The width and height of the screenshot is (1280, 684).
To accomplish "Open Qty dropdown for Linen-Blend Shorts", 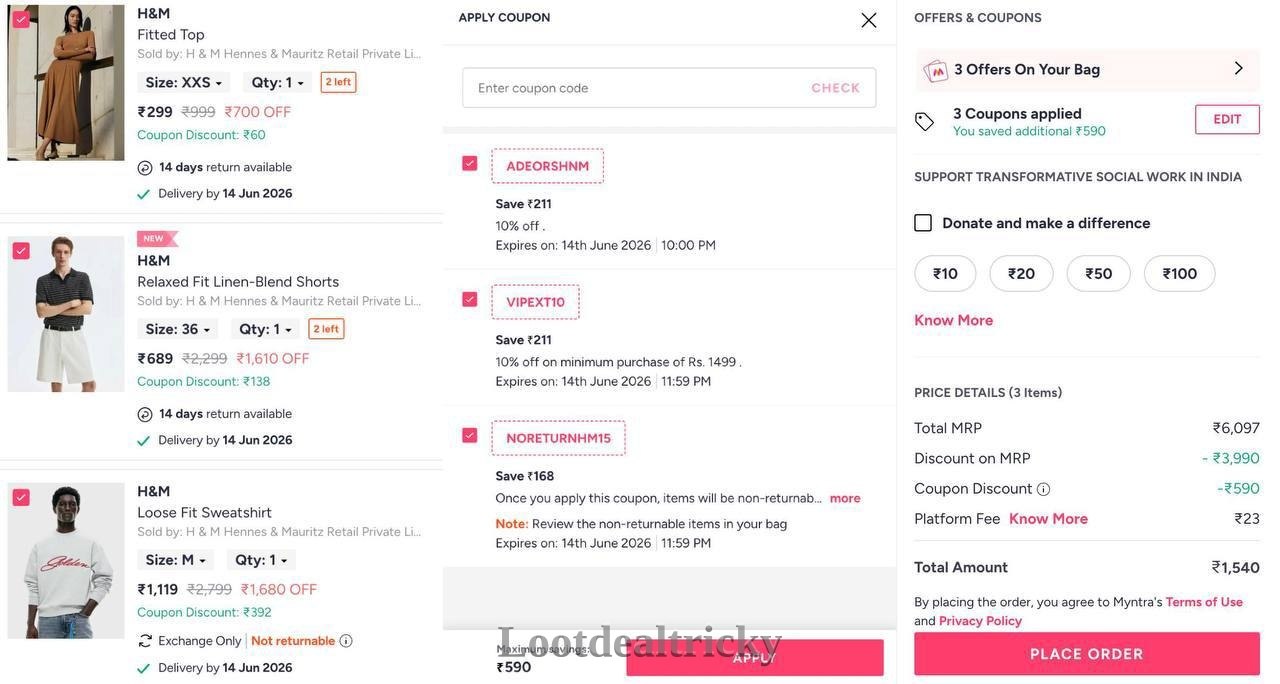I will 266,329.
